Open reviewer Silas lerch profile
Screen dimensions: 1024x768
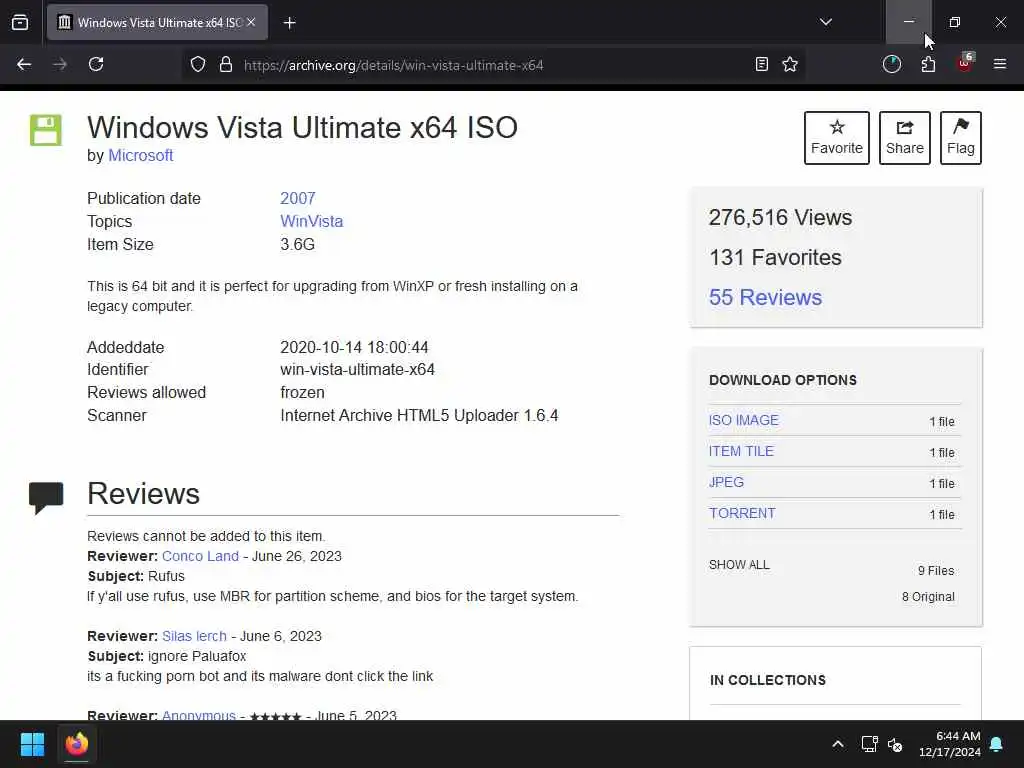tap(195, 636)
